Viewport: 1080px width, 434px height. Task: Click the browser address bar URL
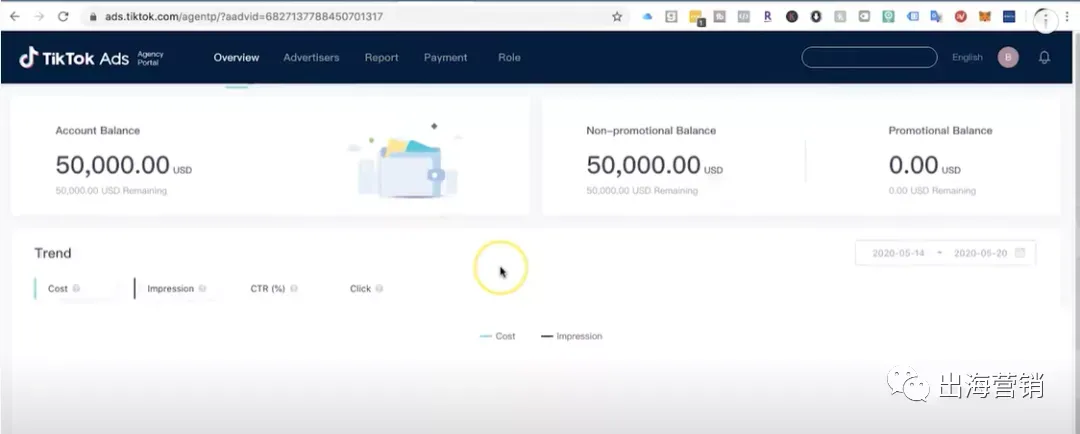click(x=244, y=17)
